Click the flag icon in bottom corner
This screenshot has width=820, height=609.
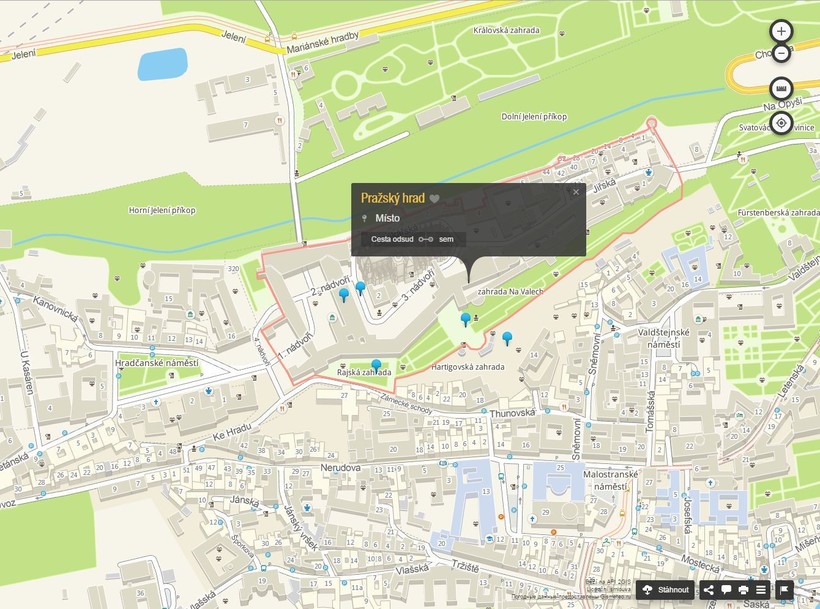coord(784,590)
